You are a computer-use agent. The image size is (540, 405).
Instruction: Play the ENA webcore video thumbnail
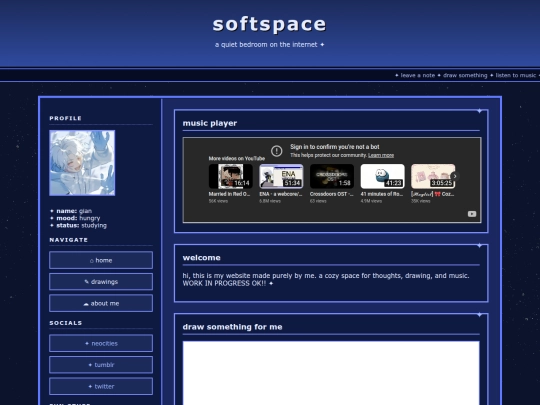point(281,176)
